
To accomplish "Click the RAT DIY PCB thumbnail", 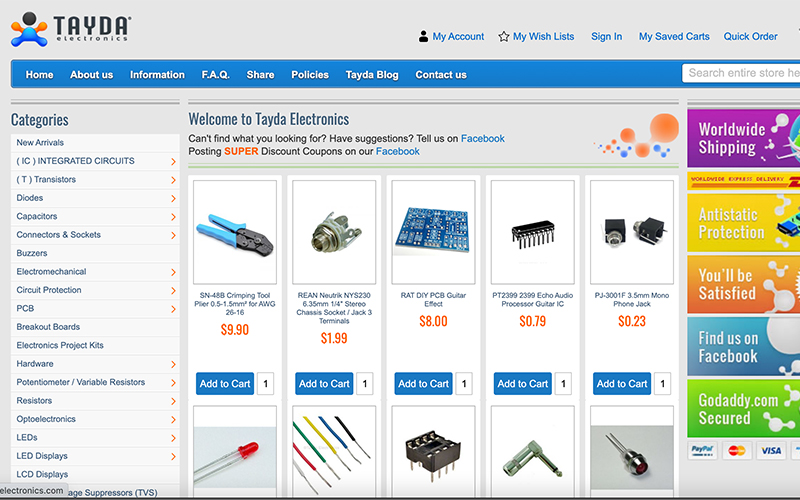I will pyautogui.click(x=433, y=232).
